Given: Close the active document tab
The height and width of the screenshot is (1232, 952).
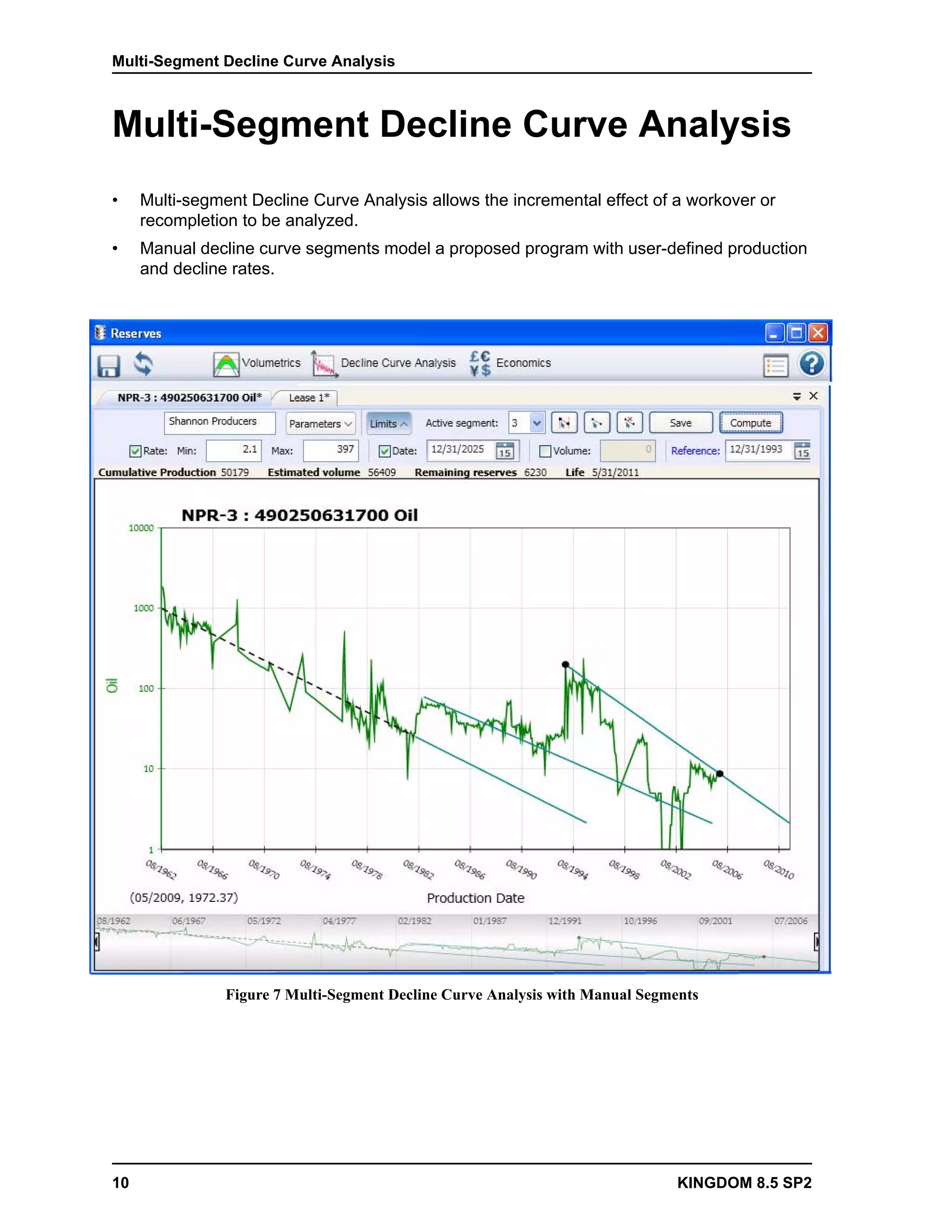Looking at the screenshot, I should (813, 396).
